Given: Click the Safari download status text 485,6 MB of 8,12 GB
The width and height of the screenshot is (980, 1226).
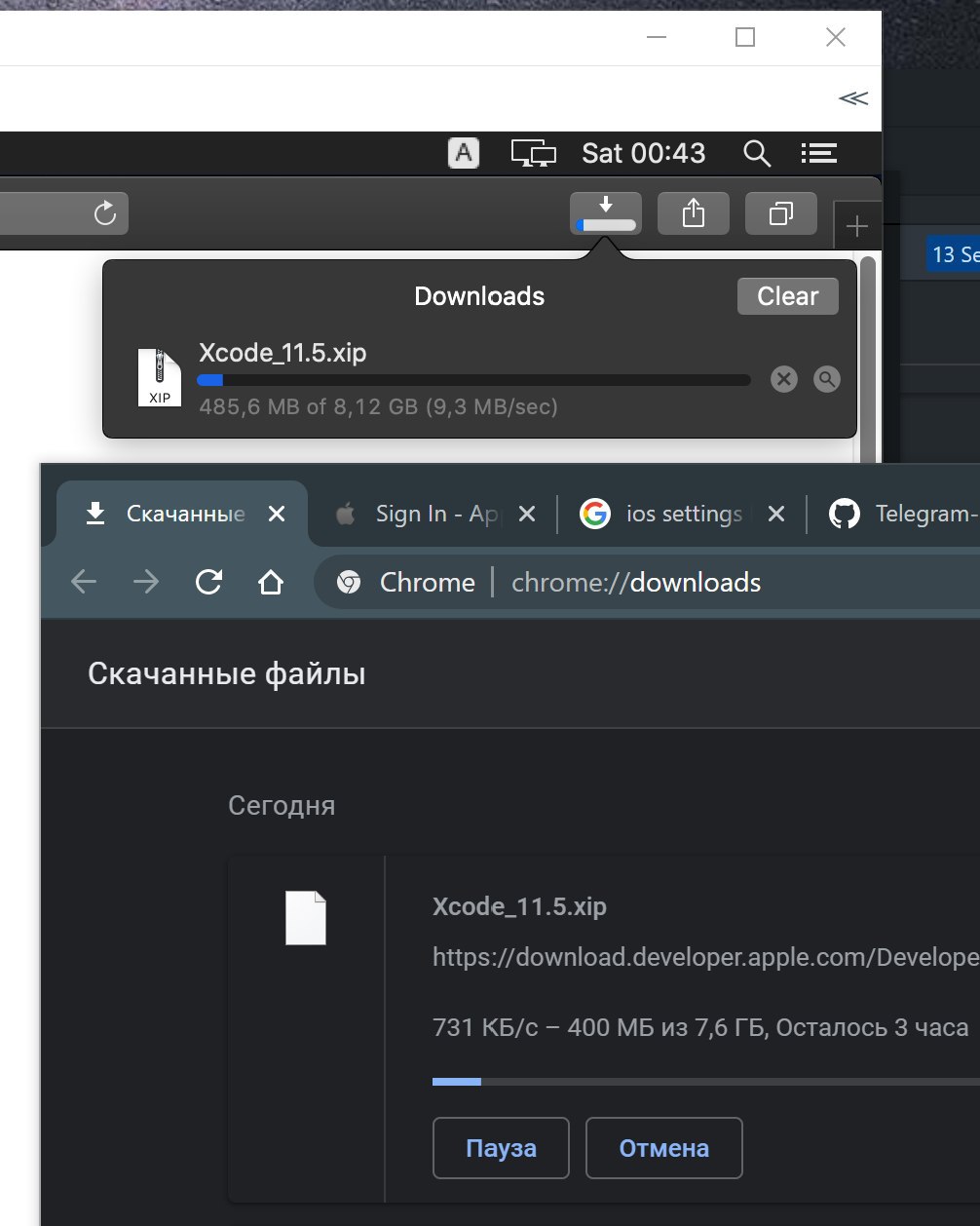Looking at the screenshot, I should pos(378,406).
